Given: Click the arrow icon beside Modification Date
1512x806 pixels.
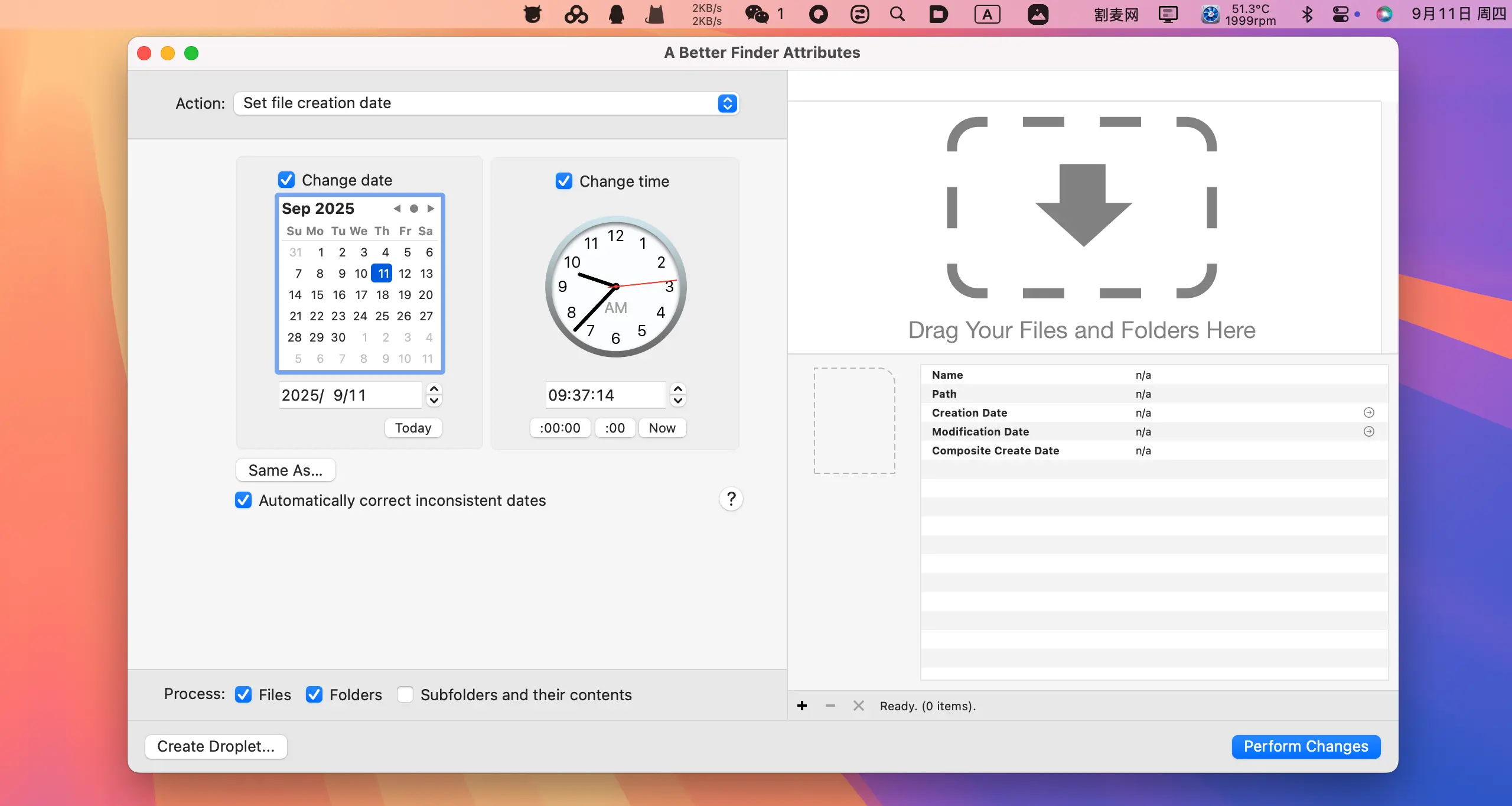Looking at the screenshot, I should tap(1368, 431).
